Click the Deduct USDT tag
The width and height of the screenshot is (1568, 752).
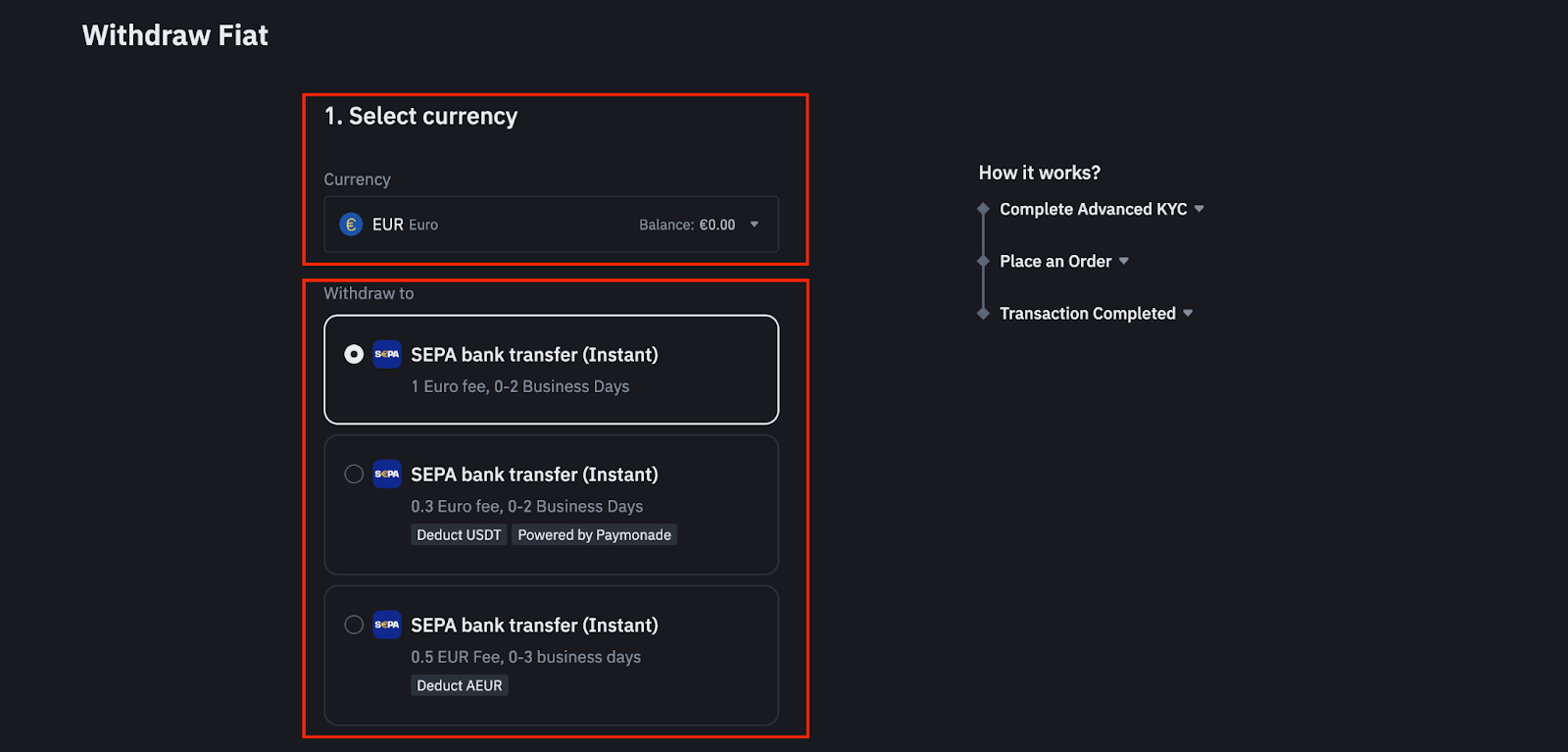(459, 534)
